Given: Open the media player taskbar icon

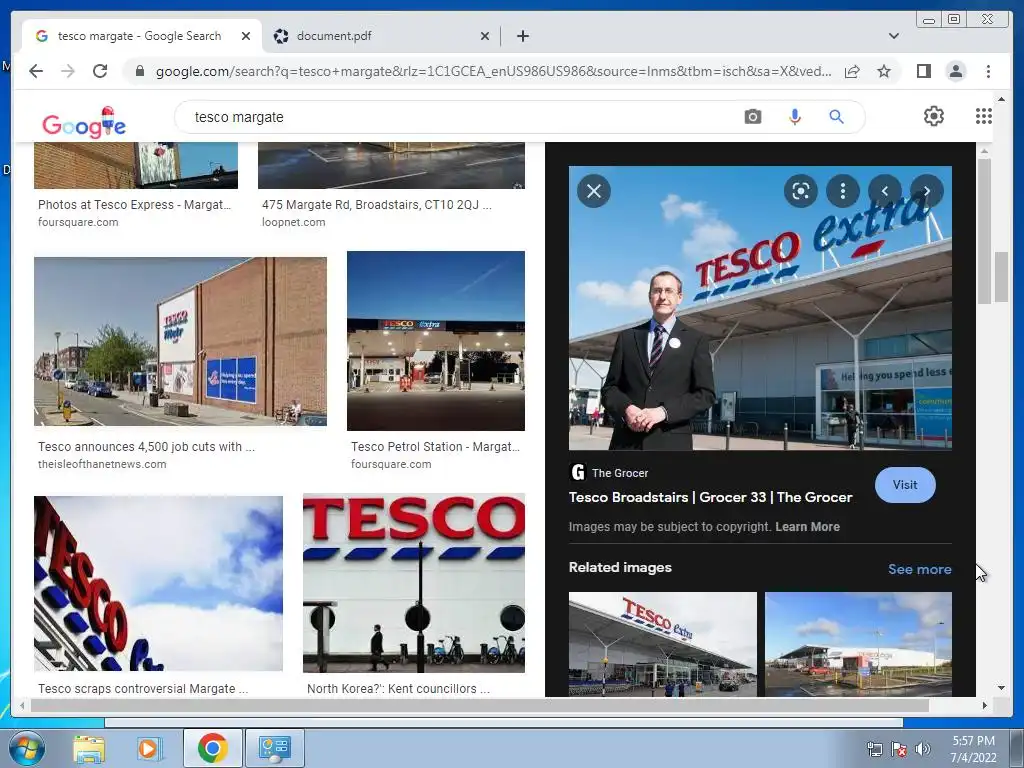Looking at the screenshot, I should coord(149,748).
